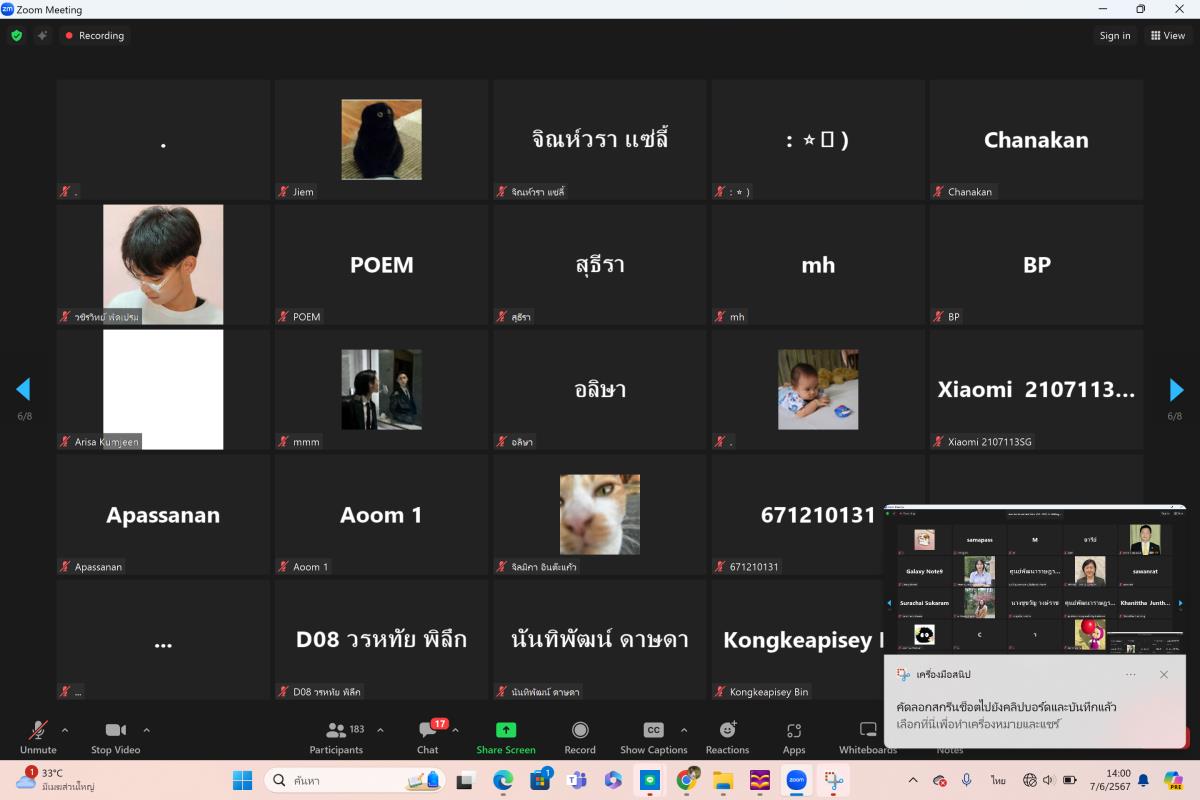The height and width of the screenshot is (800, 1200).
Task: Toggle Show Captions CC button
Action: click(653, 737)
